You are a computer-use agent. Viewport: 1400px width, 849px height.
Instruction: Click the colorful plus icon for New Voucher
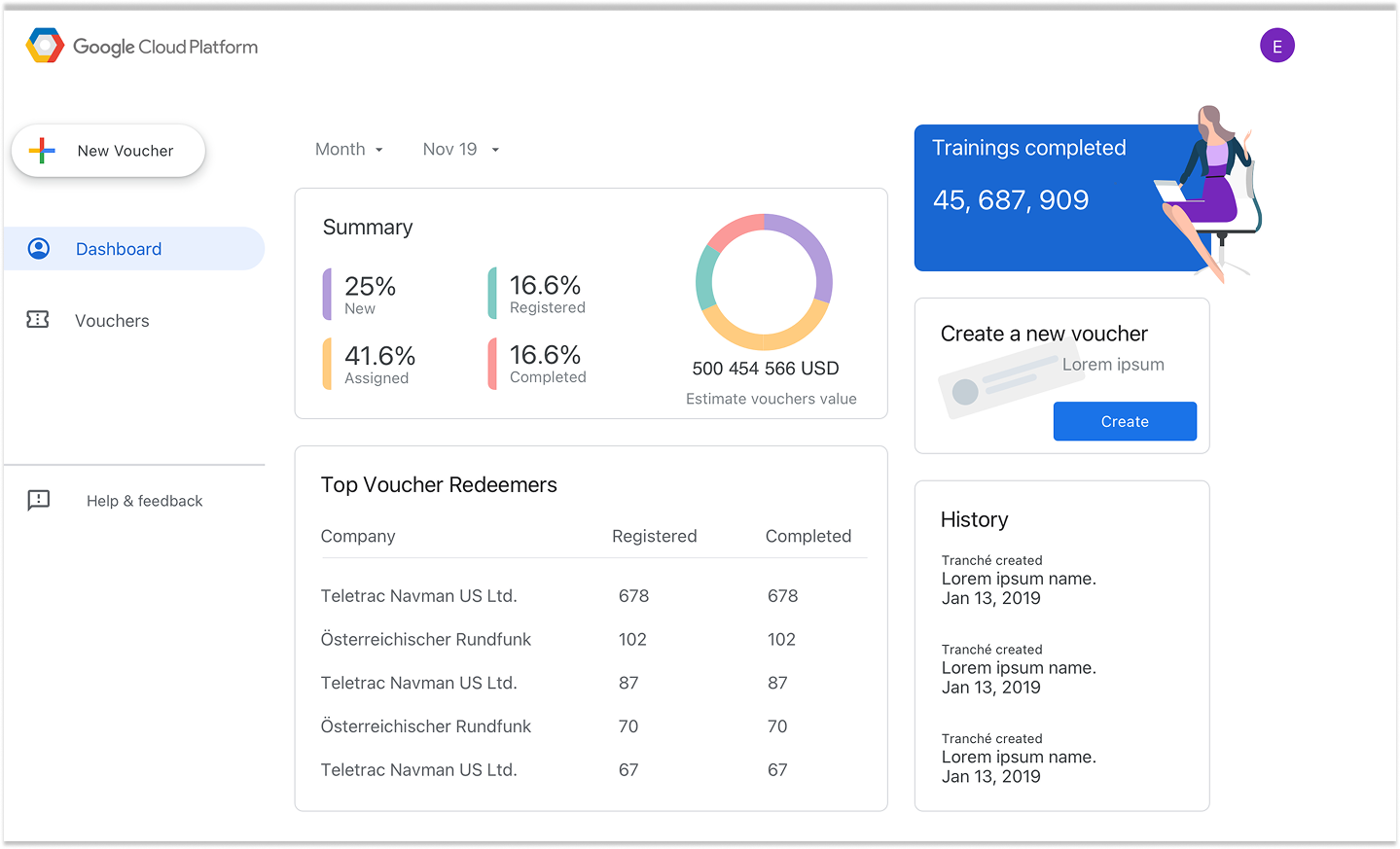42,150
